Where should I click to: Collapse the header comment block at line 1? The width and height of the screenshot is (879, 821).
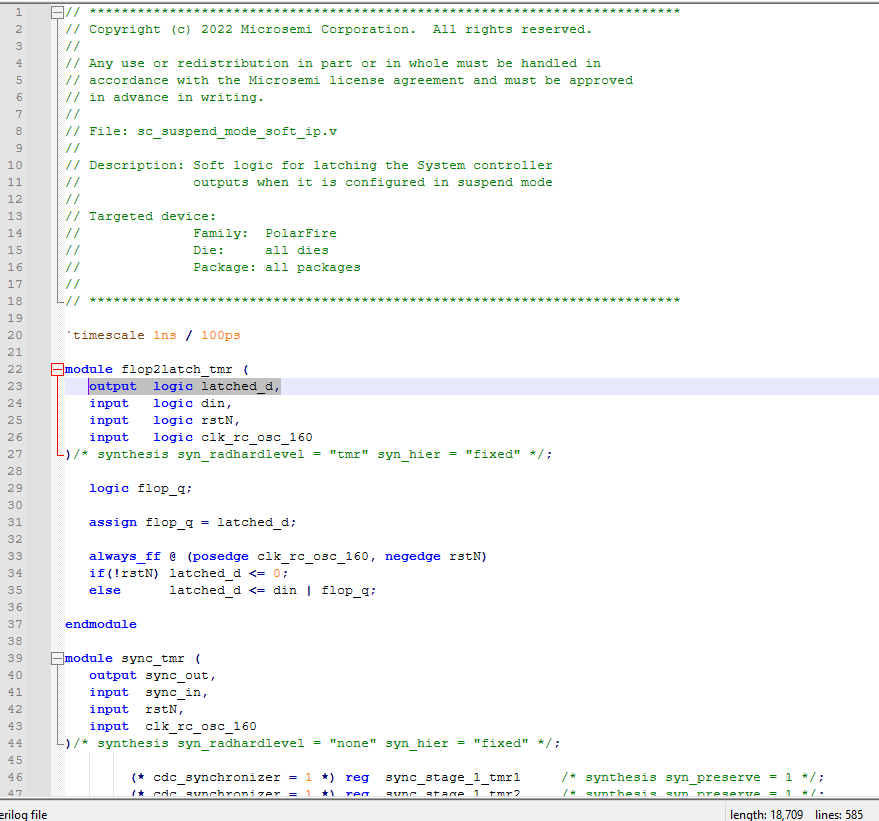[57, 12]
